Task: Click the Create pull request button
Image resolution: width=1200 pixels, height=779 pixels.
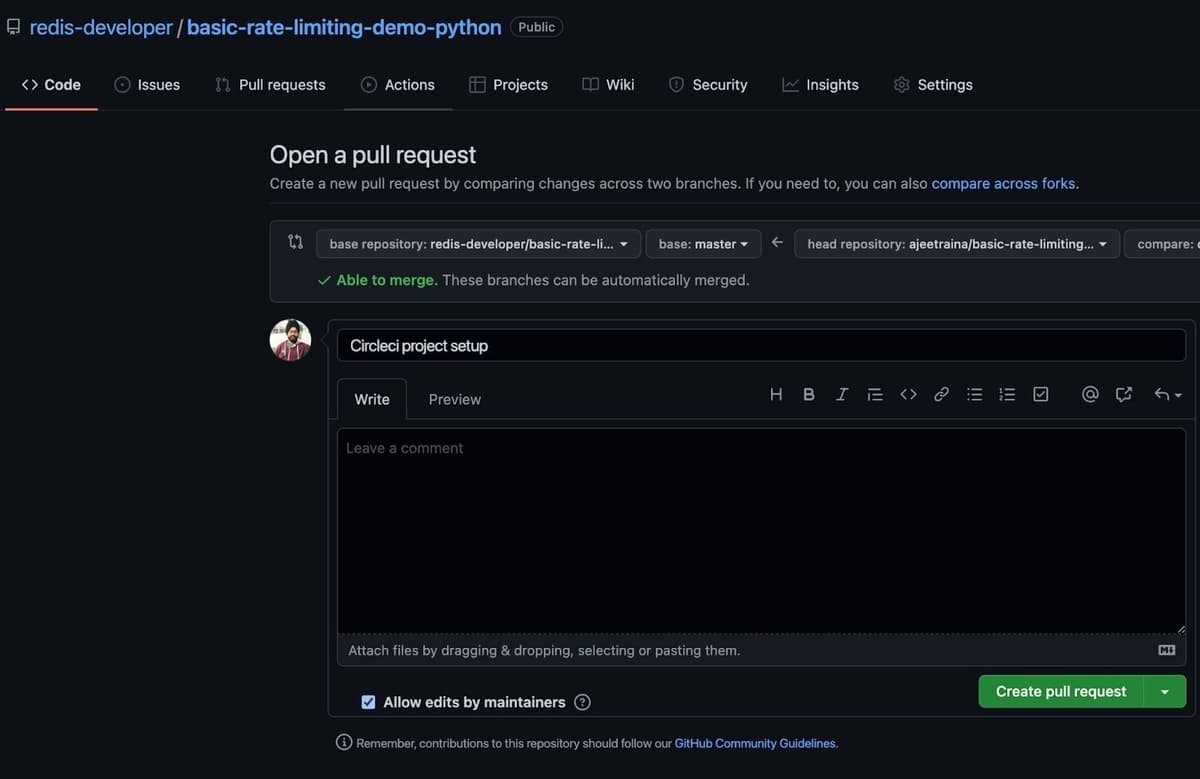Action: 1059,691
